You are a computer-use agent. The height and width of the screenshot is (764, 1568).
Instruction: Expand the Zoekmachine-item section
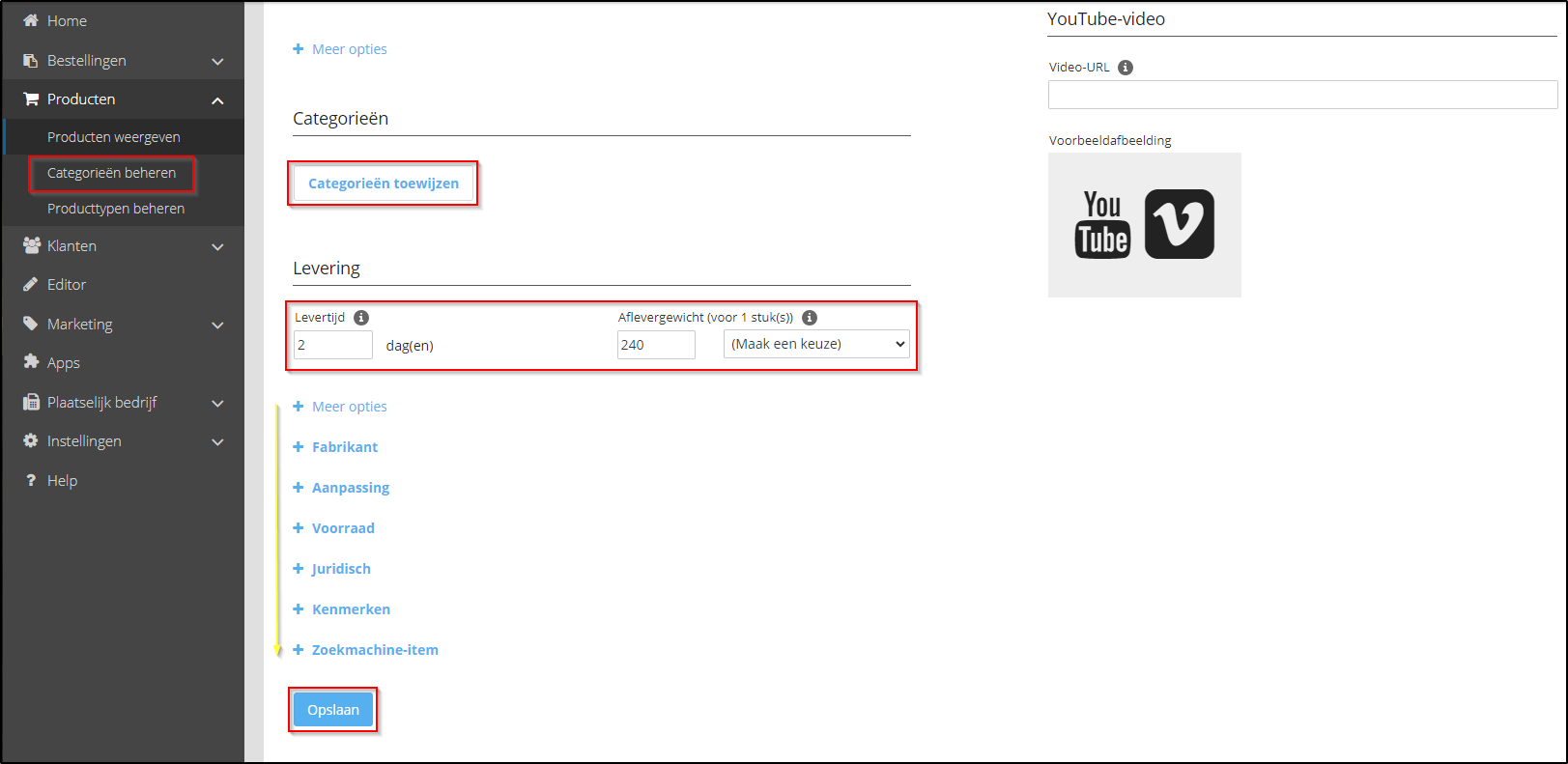[374, 650]
